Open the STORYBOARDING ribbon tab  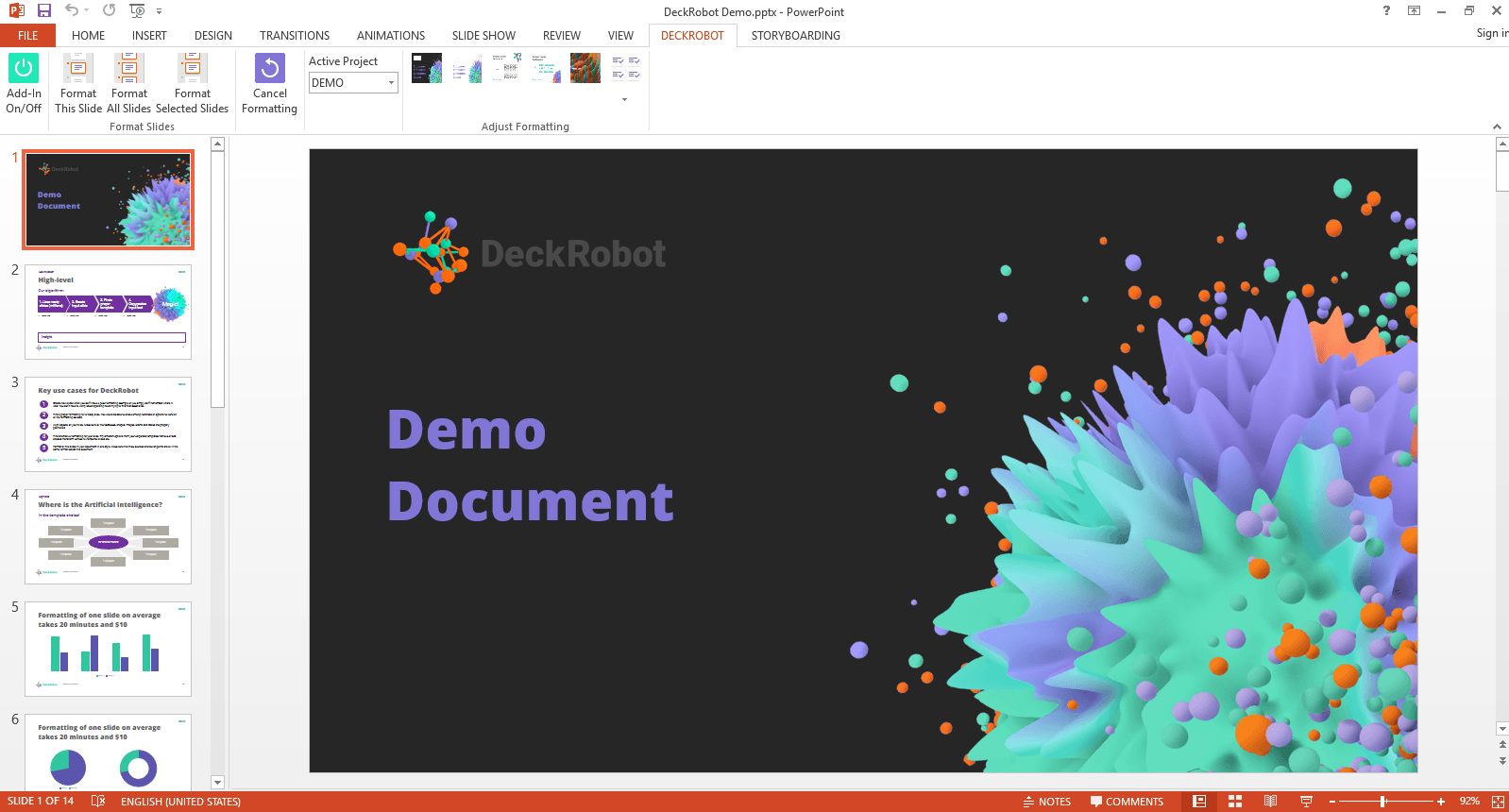tap(795, 36)
